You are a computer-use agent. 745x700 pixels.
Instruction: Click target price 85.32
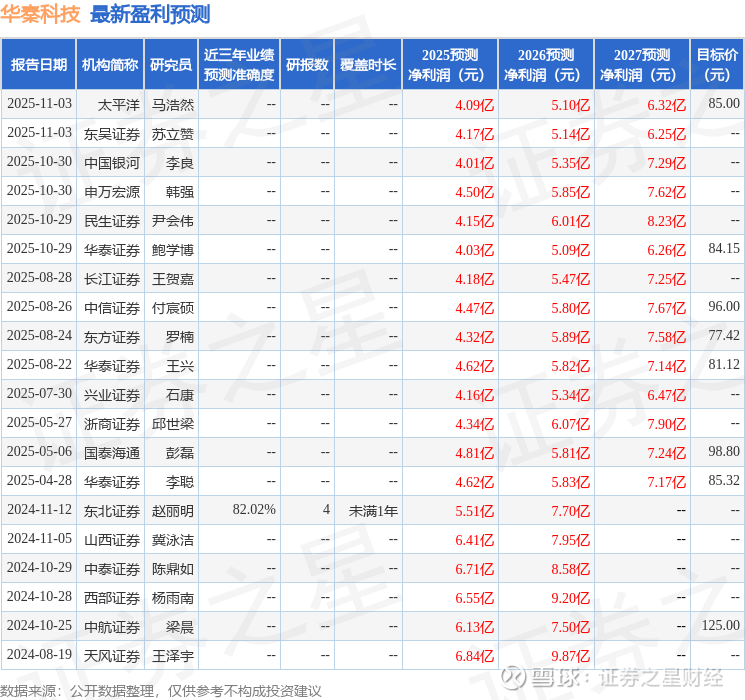pos(724,480)
